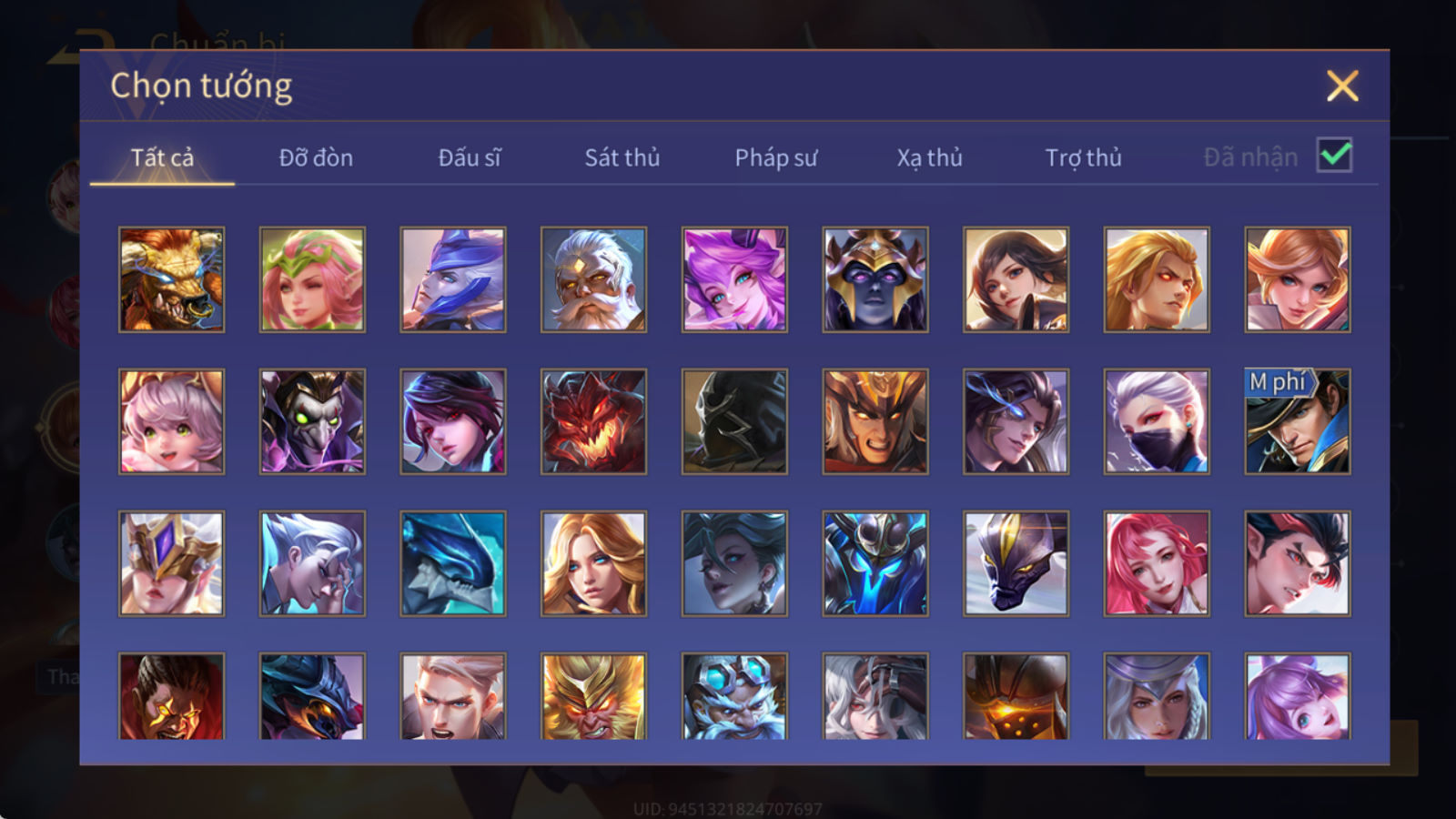Viewport: 1456px width, 819px height.
Task: Filter heroes by Xạ thủ
Action: (929, 157)
